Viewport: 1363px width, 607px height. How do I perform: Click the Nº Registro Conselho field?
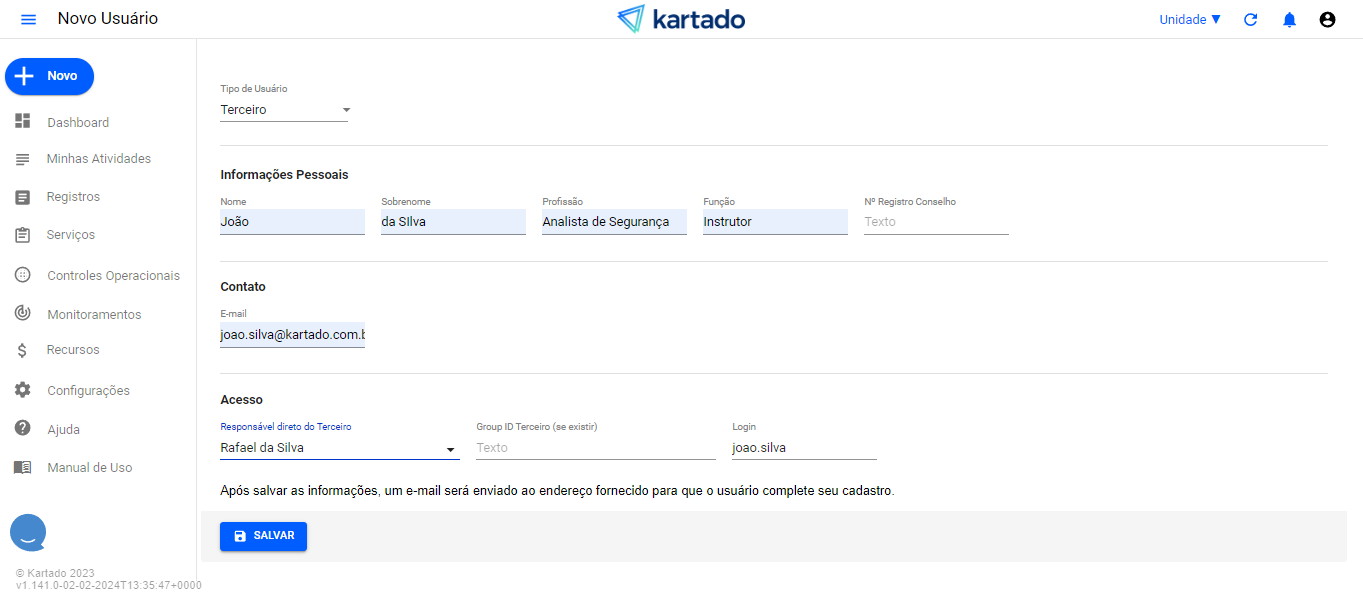(935, 222)
